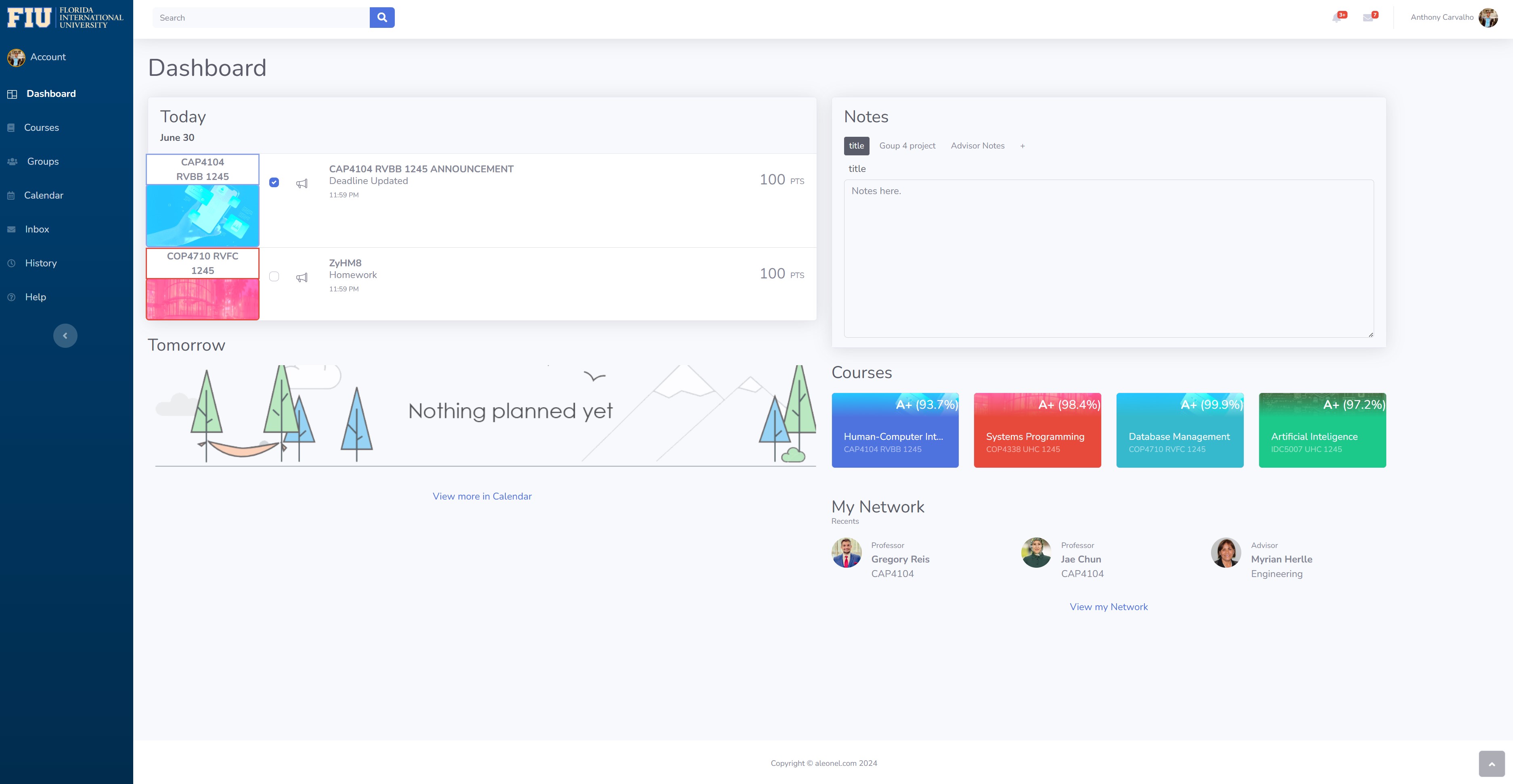Click the blue search magnifier button
The height and width of the screenshot is (784, 1513).
click(x=382, y=18)
